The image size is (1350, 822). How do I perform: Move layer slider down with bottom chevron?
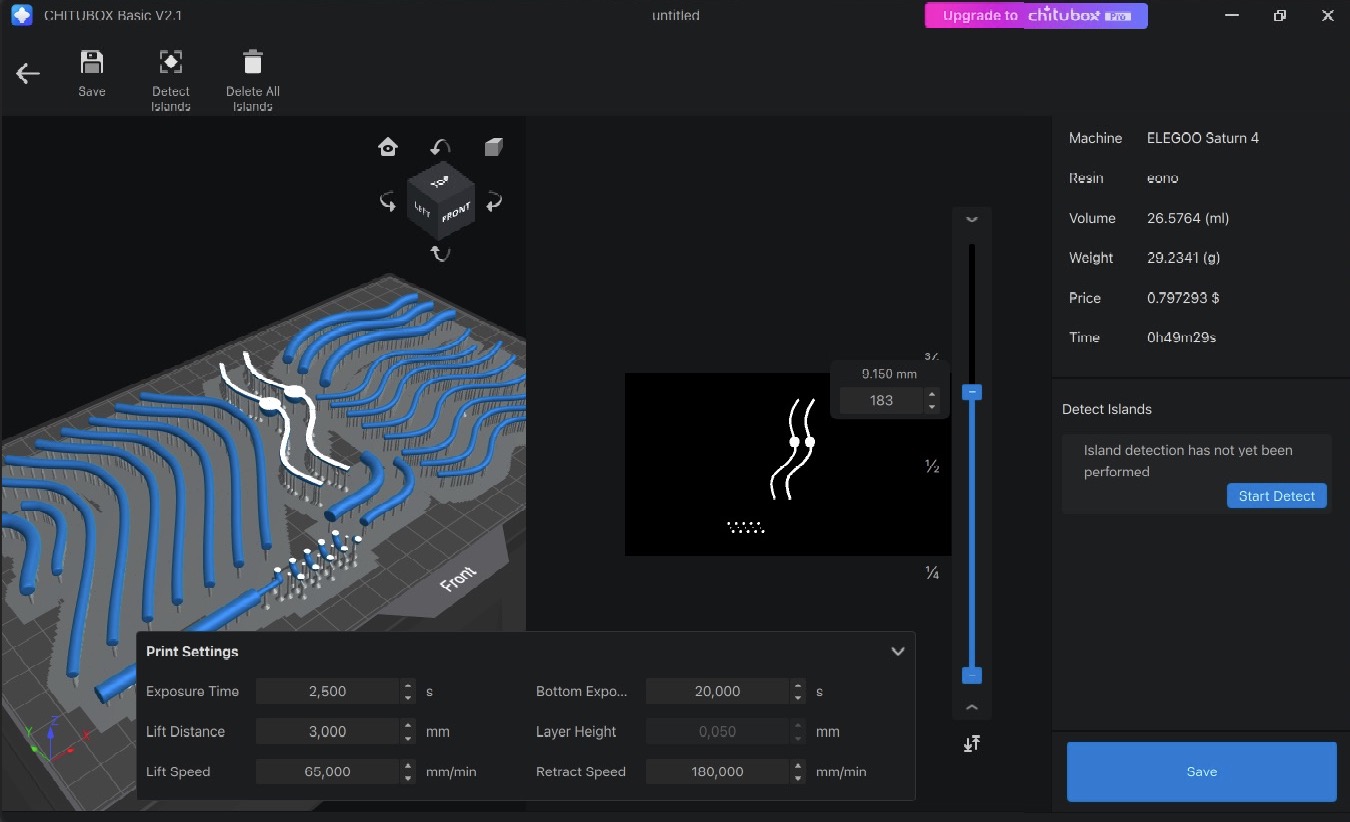972,707
